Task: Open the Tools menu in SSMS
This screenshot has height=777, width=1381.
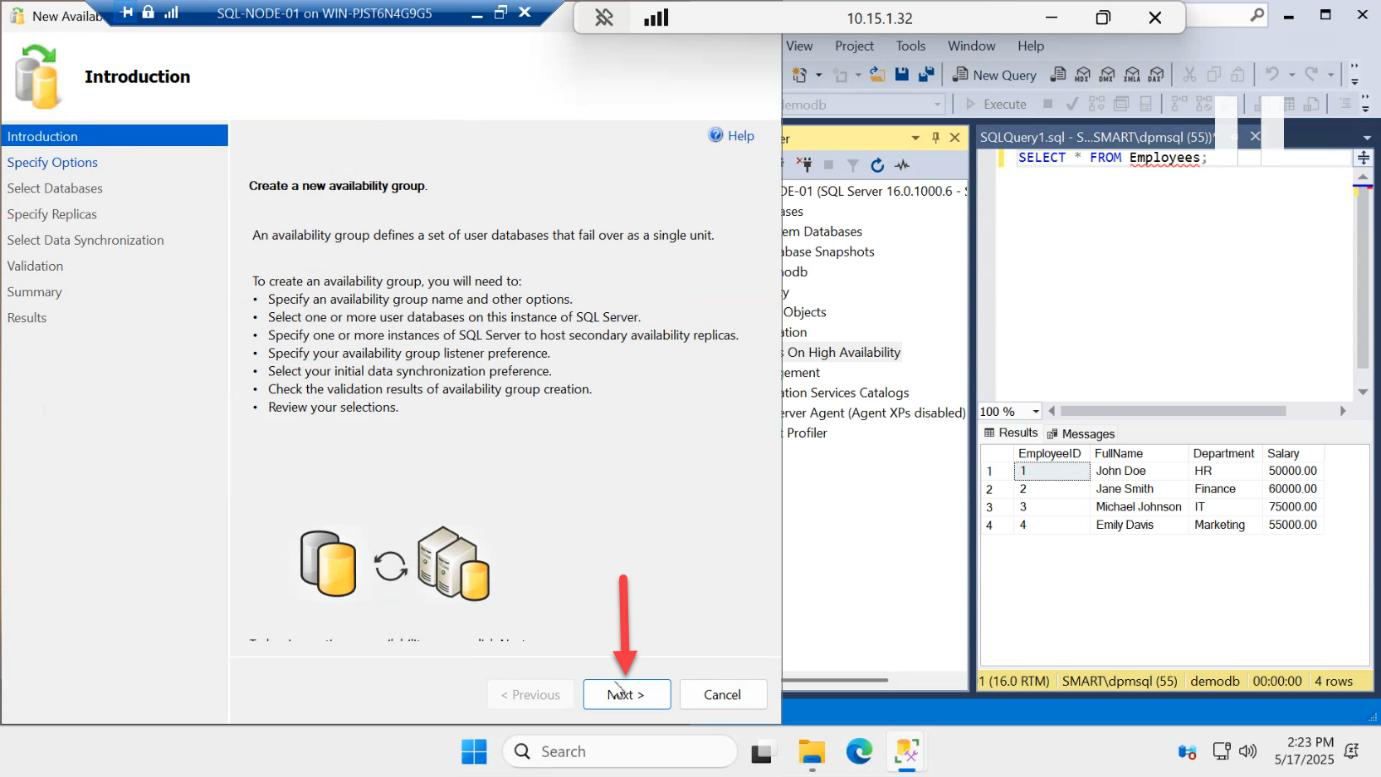Action: (x=911, y=46)
